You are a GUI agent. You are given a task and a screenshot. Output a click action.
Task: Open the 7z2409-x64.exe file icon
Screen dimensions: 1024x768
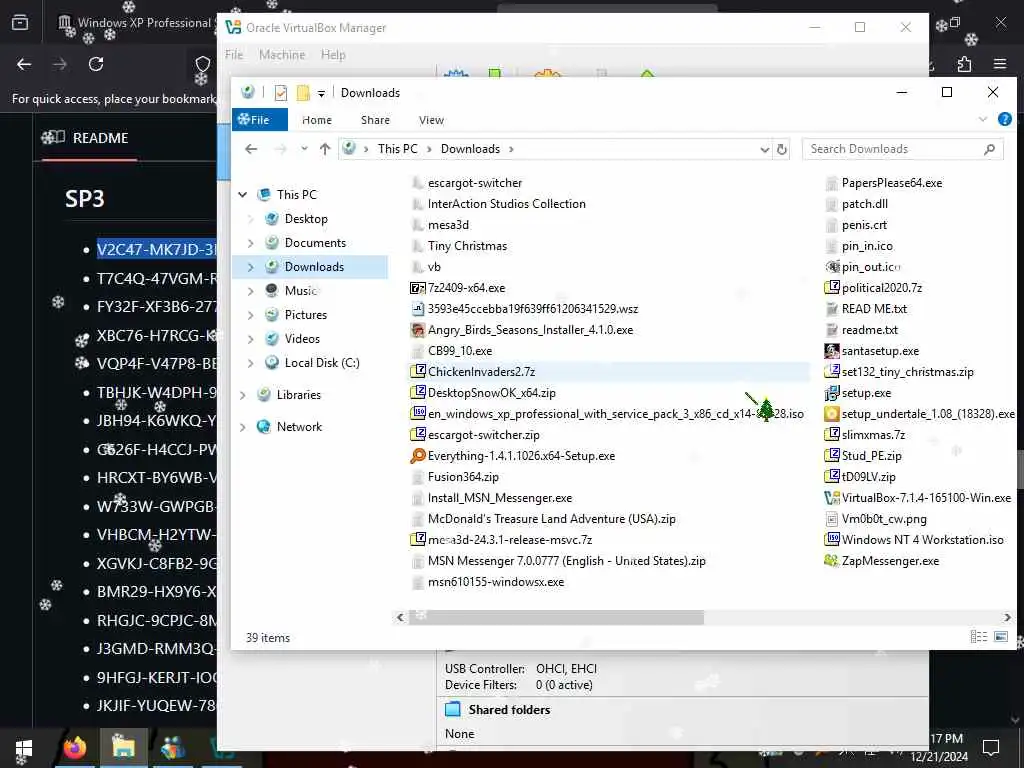tap(417, 288)
